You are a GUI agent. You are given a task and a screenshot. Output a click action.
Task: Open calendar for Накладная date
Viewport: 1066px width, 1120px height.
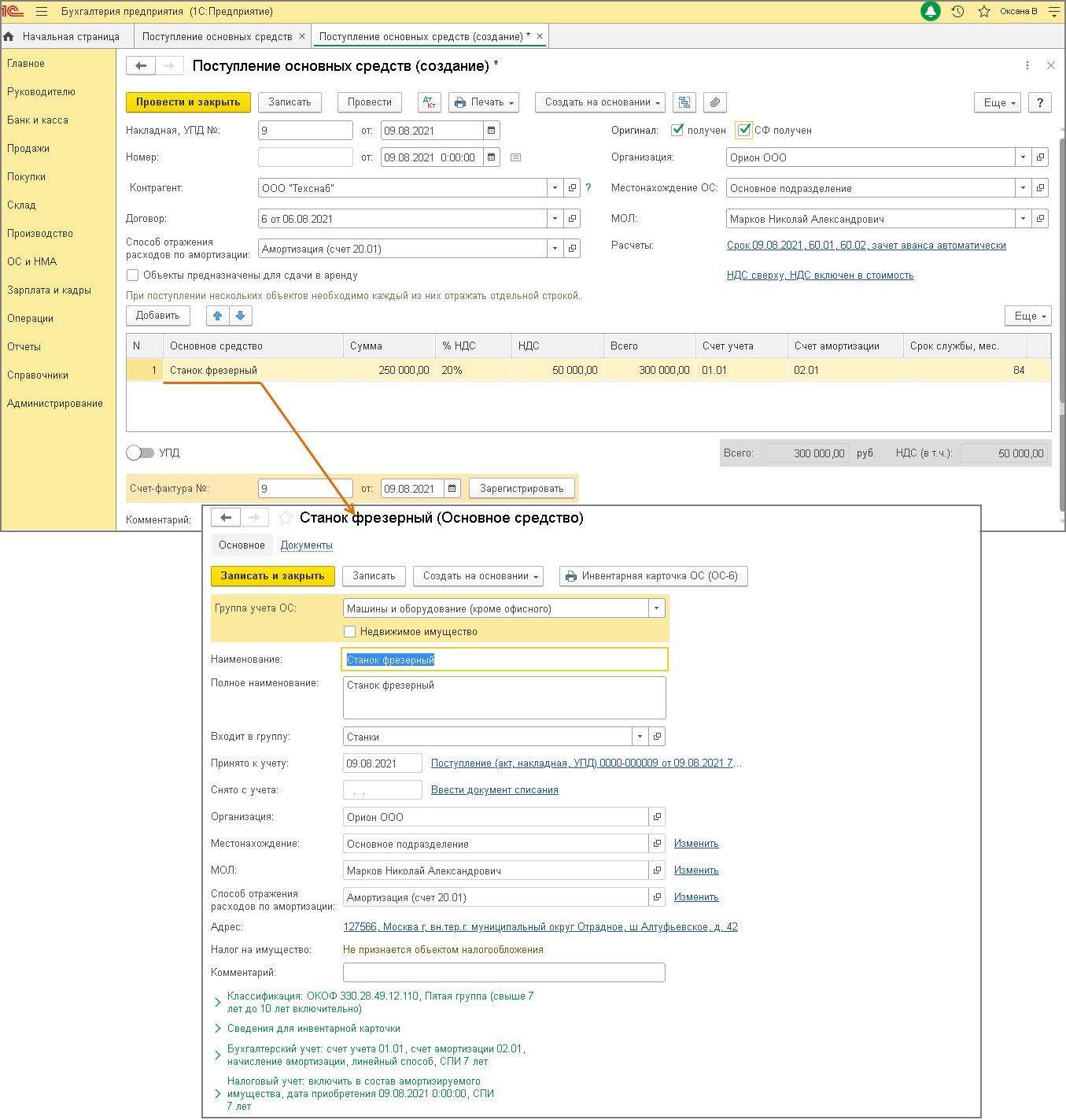(491, 131)
